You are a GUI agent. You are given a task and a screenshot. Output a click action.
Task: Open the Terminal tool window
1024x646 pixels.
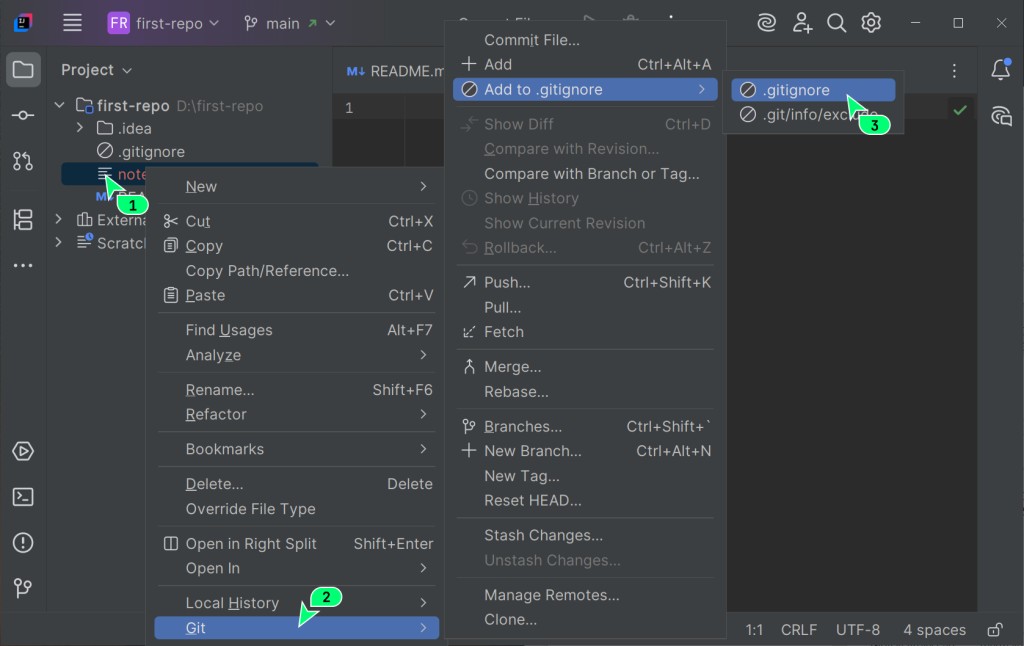[x=23, y=497]
